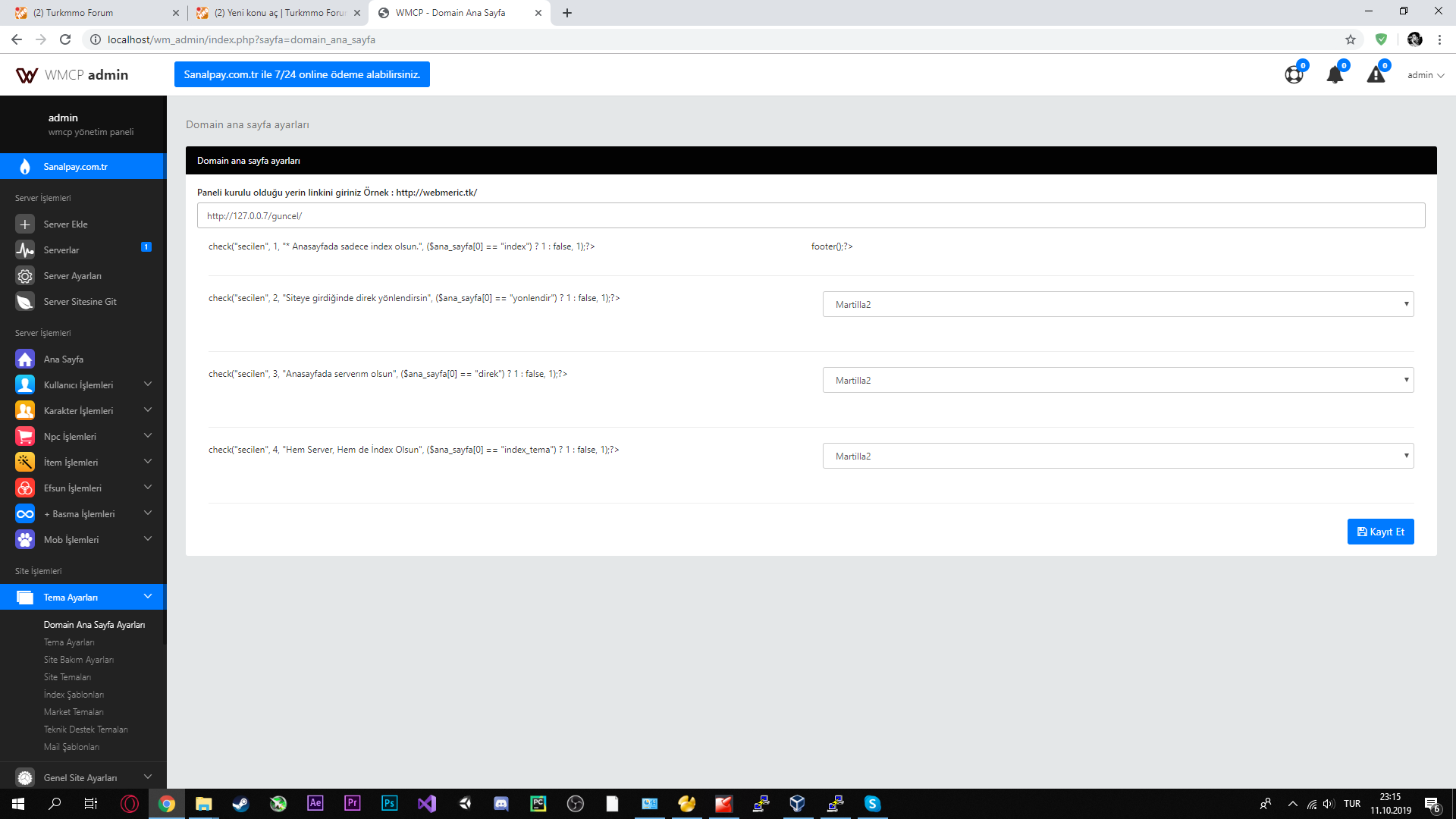Expand the İtem İşlemleri menu
Viewport: 1456px width, 819px height.
pyautogui.click(x=148, y=462)
